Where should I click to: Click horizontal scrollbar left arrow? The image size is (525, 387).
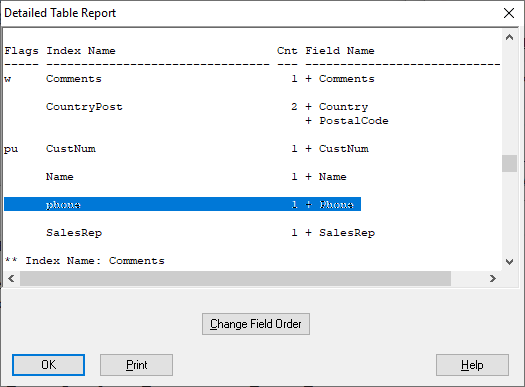(x=11, y=279)
